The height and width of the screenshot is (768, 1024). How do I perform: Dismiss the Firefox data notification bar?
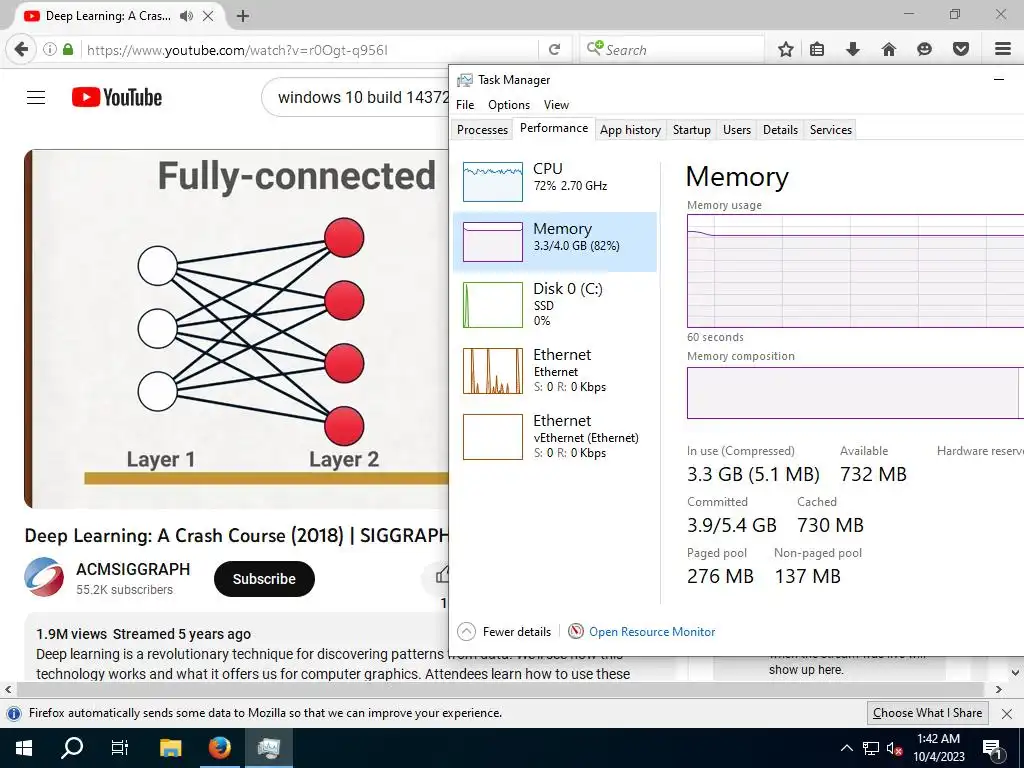(x=1007, y=714)
